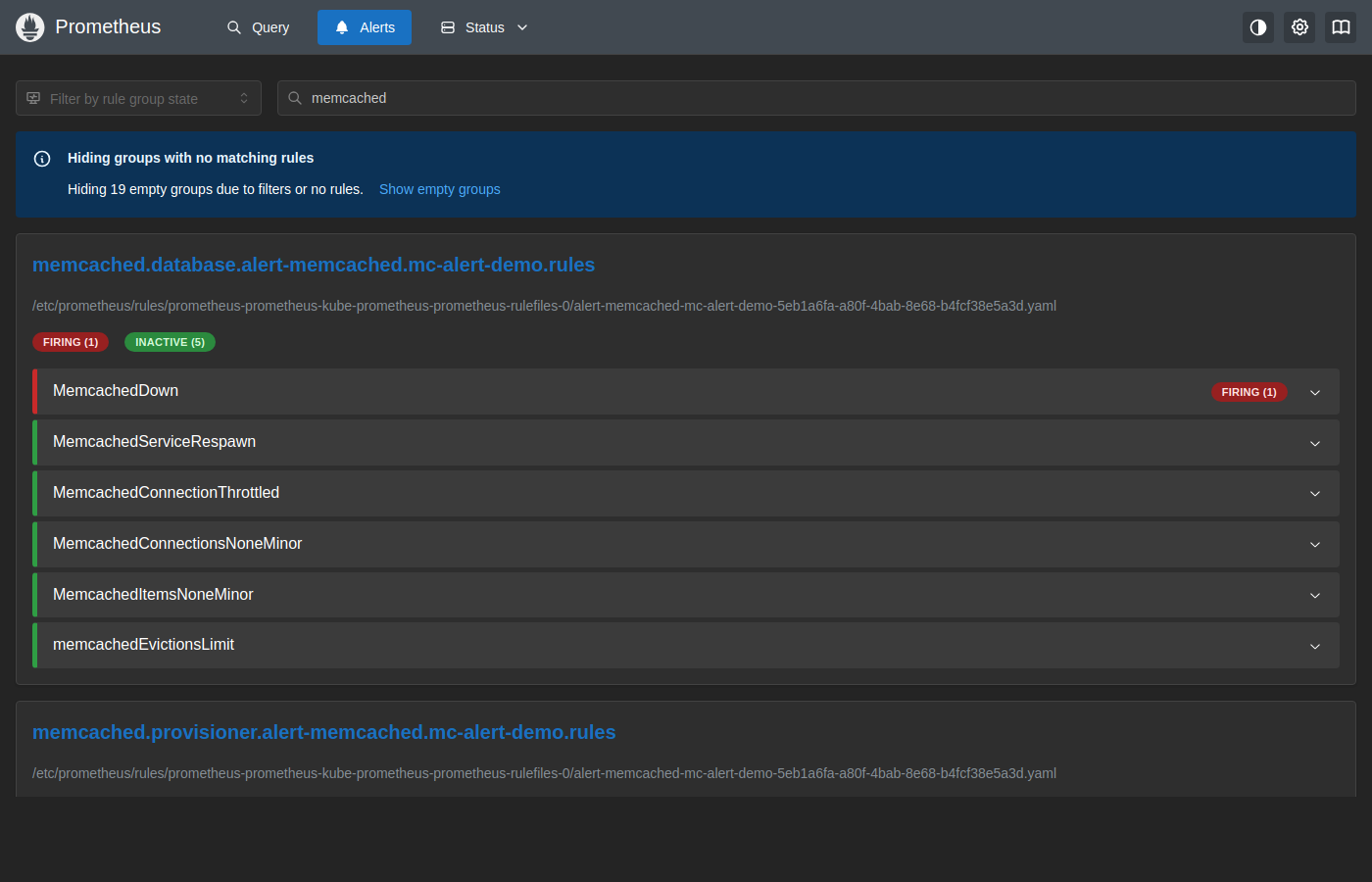Open the Filter by rule group state dropdown

click(138, 98)
